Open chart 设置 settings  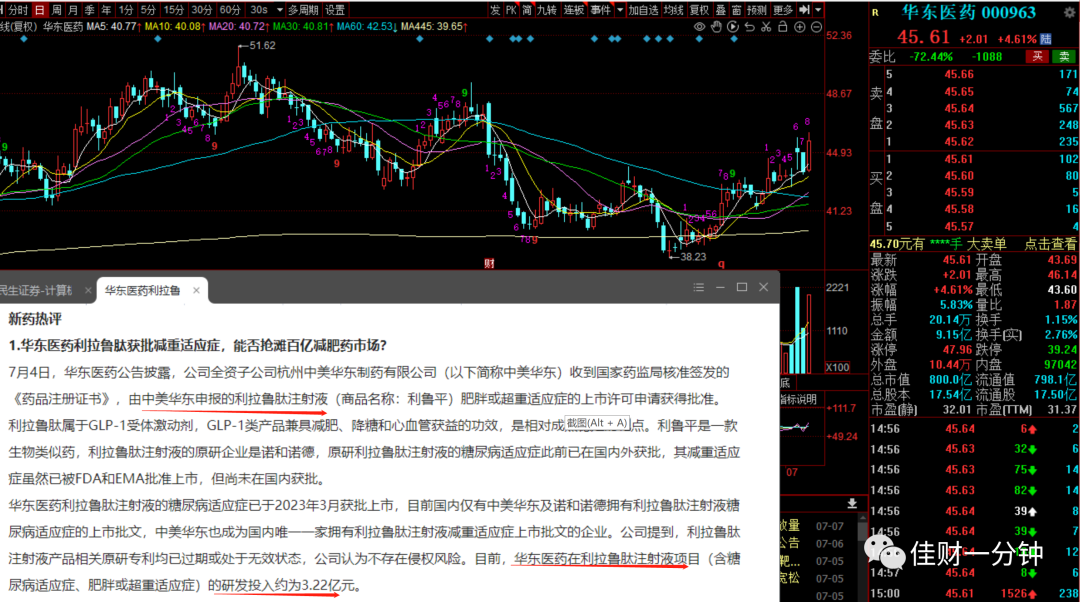[335, 10]
